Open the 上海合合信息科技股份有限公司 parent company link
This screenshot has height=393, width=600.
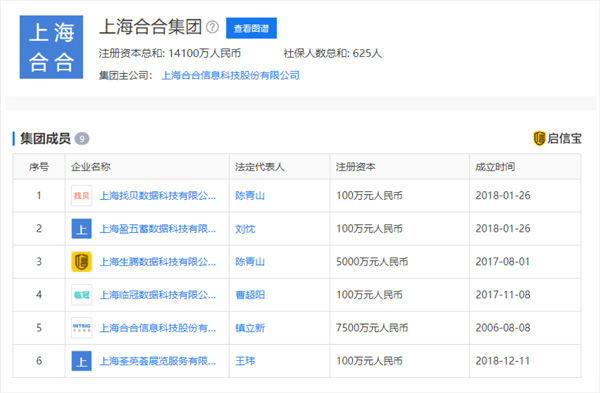tap(231, 75)
